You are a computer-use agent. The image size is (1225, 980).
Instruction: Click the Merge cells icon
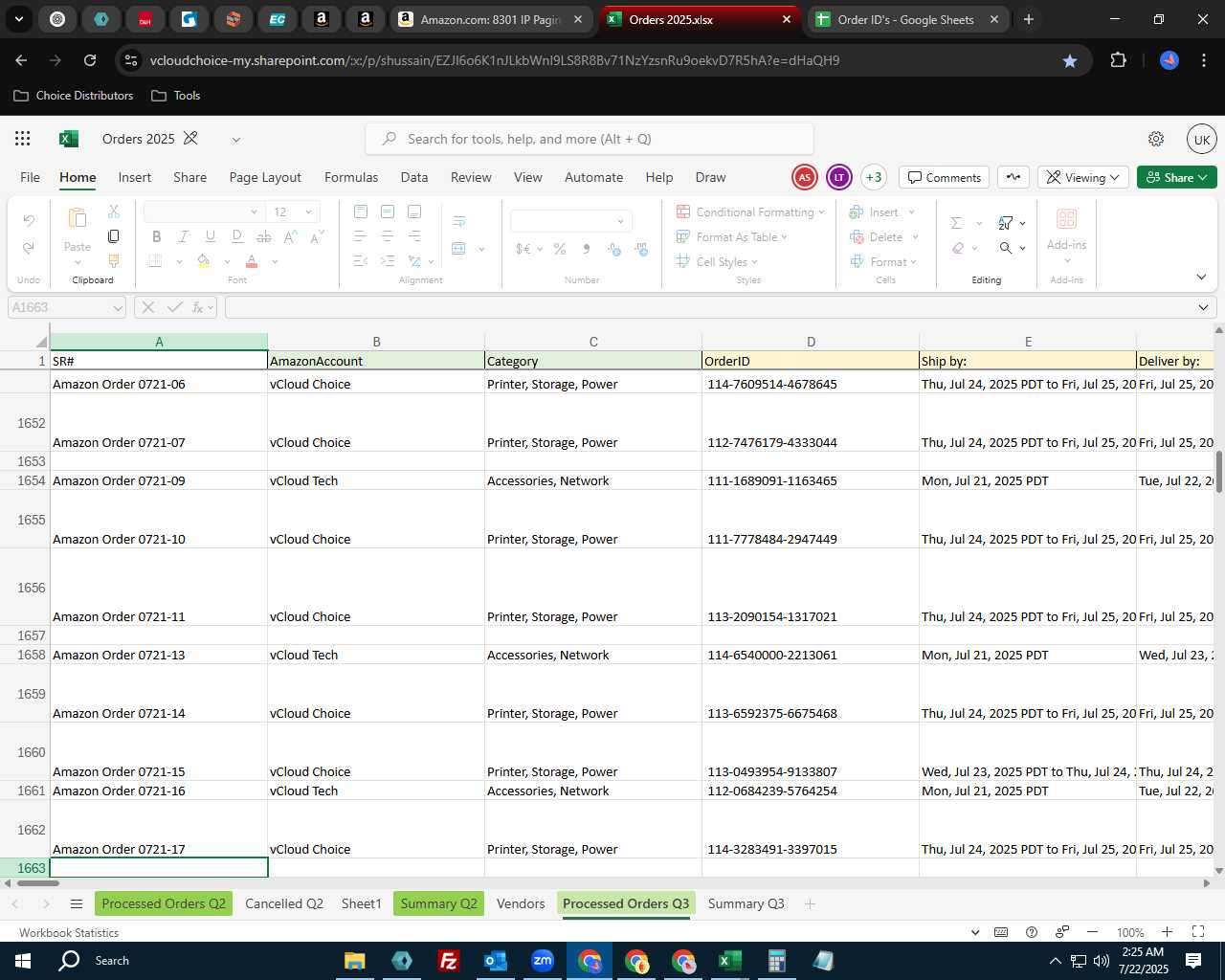(459, 249)
